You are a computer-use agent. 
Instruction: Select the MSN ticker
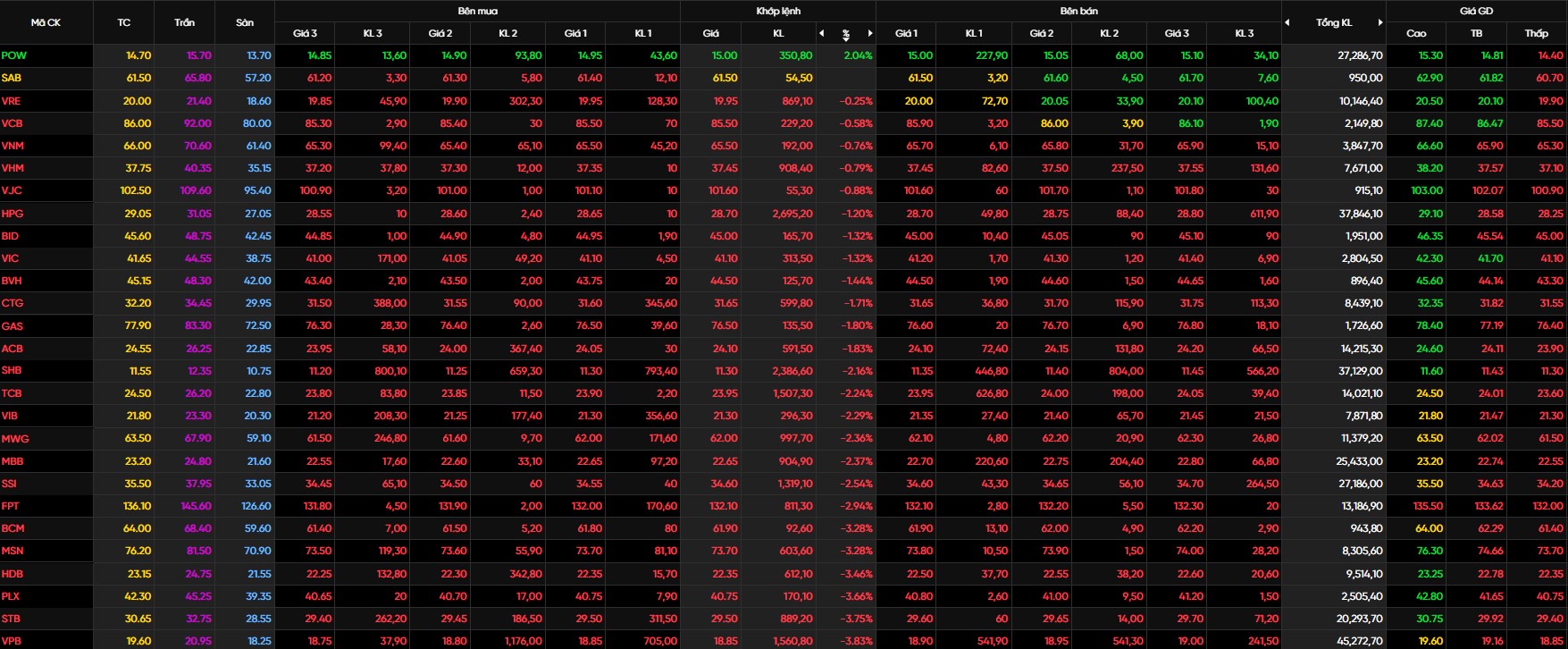(x=13, y=551)
